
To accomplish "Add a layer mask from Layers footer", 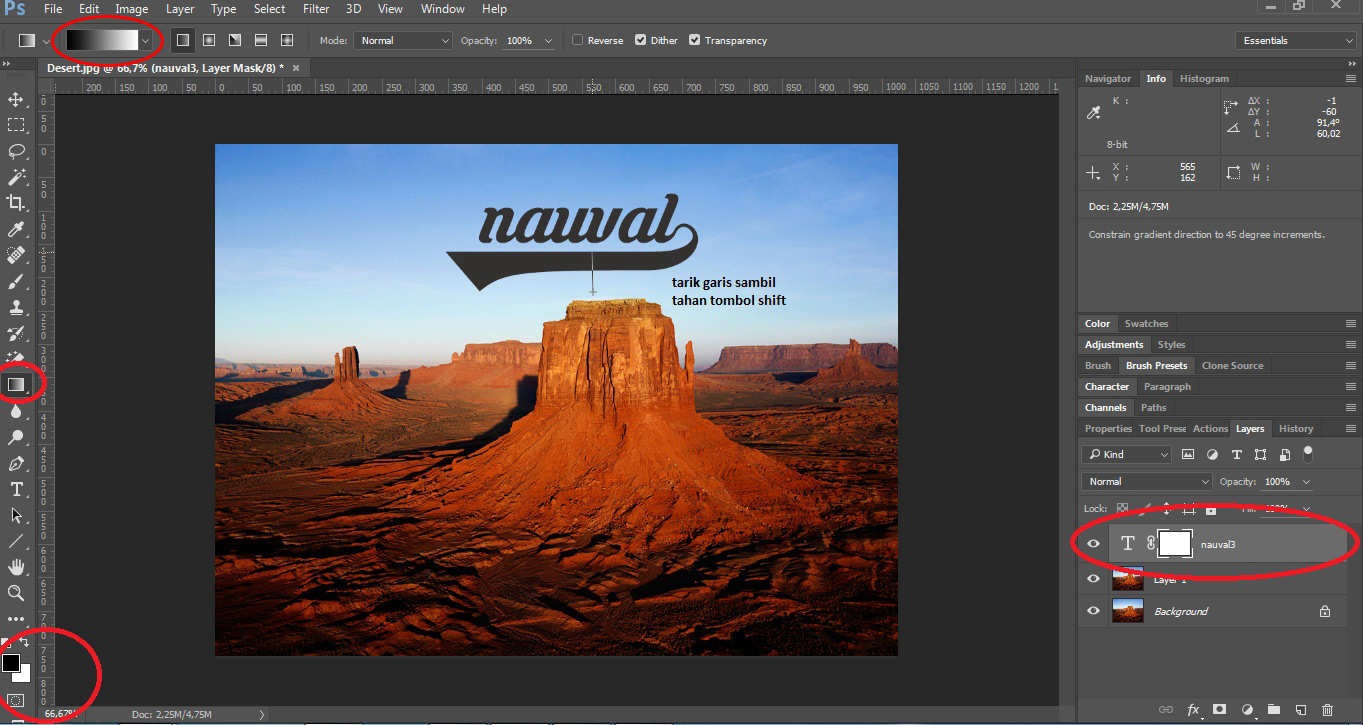I will (1220, 710).
